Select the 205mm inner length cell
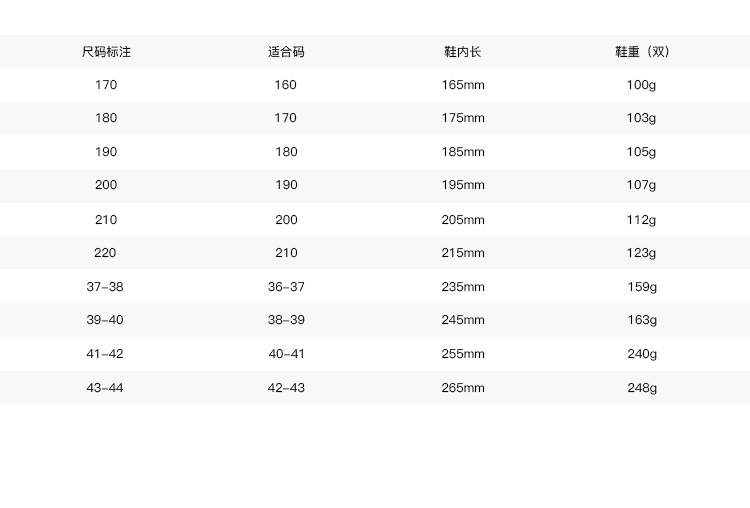750x508 pixels. [463, 220]
